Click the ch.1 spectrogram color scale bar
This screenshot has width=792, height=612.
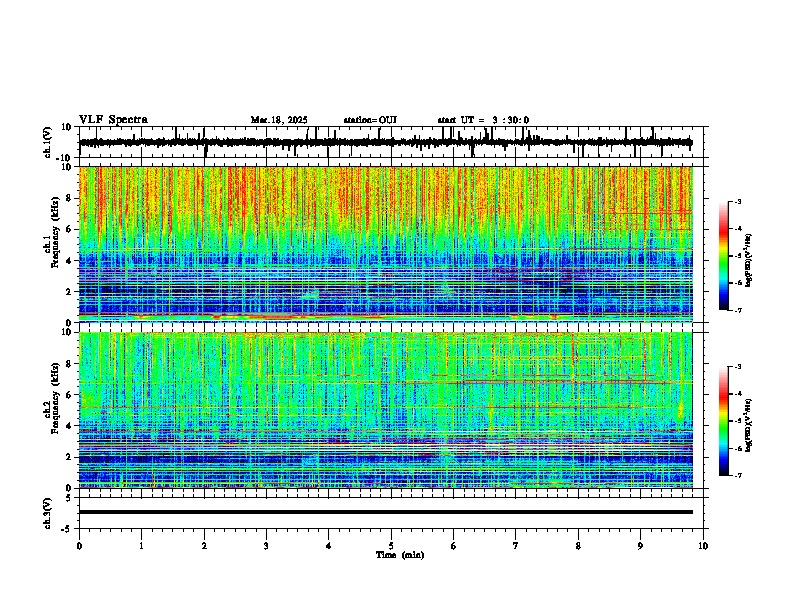tap(724, 256)
